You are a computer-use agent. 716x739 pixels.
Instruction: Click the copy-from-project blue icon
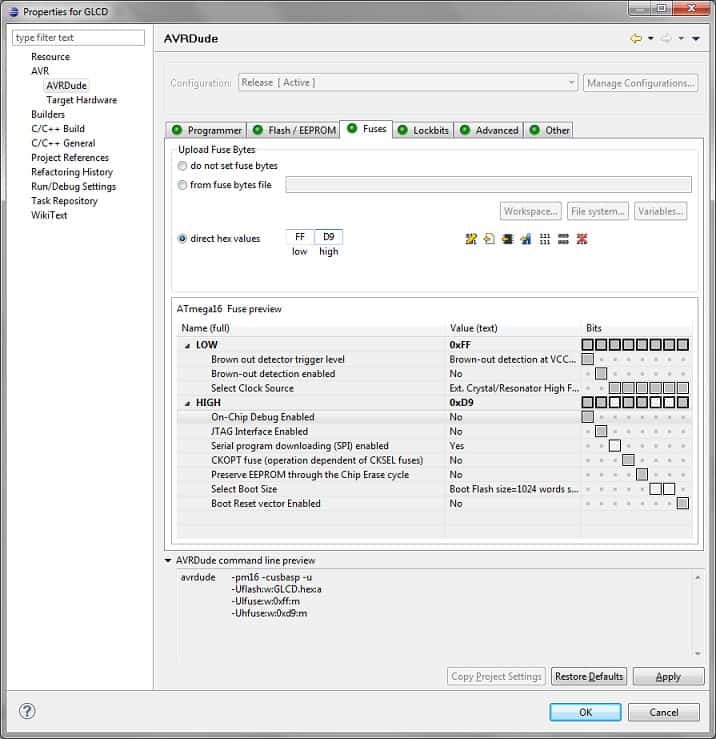coord(526,239)
